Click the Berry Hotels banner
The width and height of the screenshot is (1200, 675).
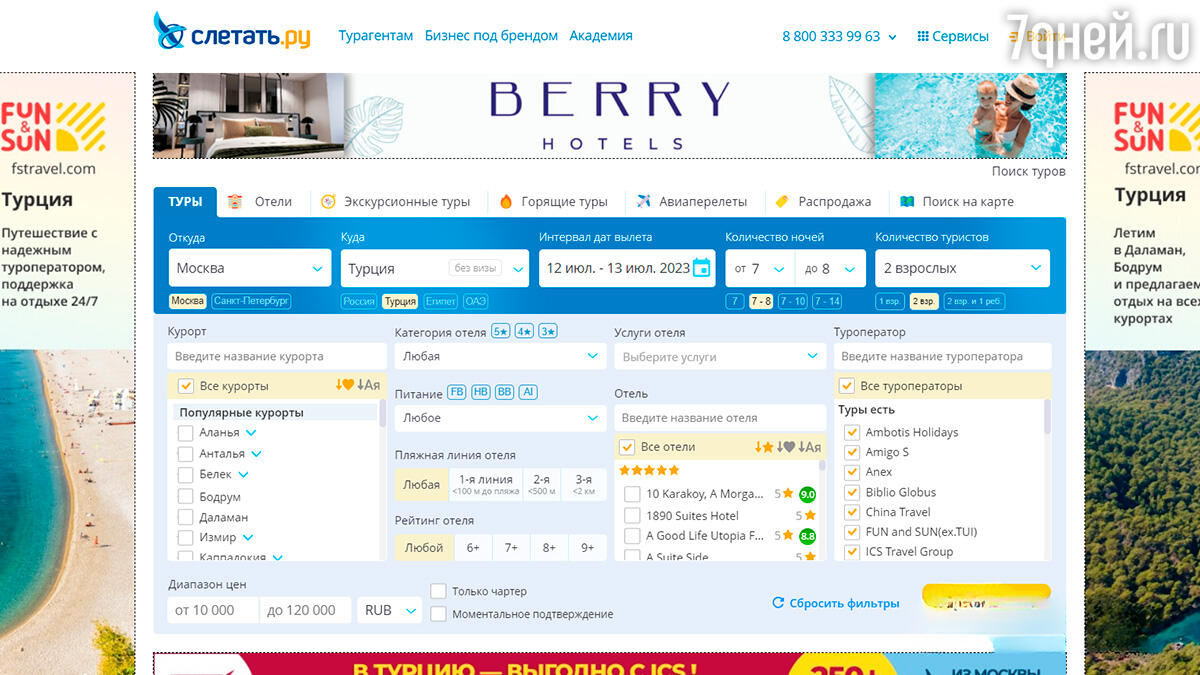(x=609, y=115)
